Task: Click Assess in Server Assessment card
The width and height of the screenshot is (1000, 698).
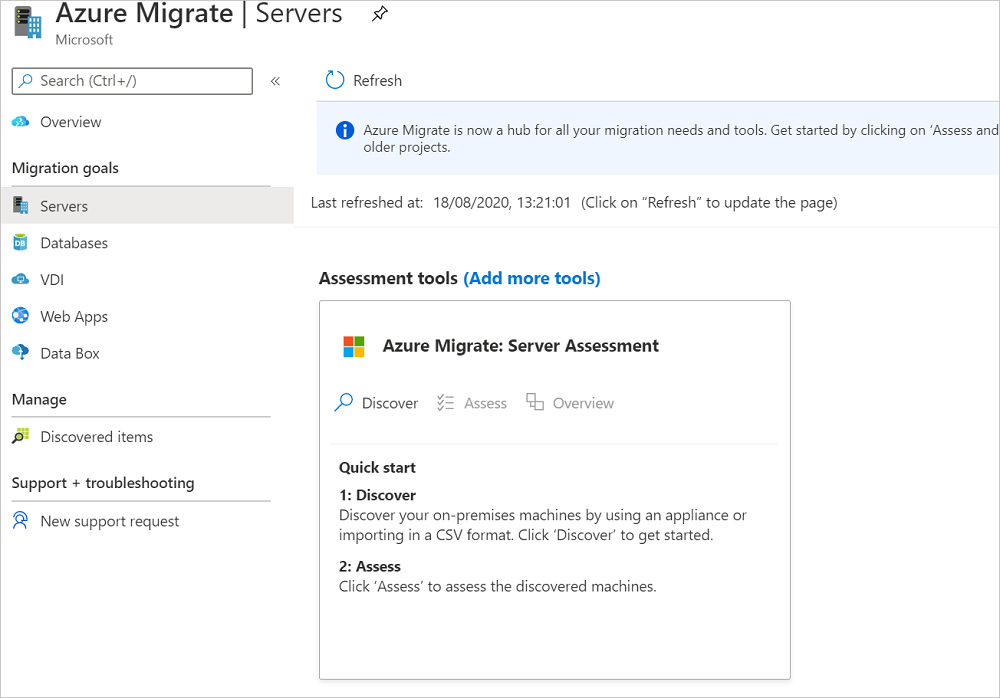Action: point(473,403)
